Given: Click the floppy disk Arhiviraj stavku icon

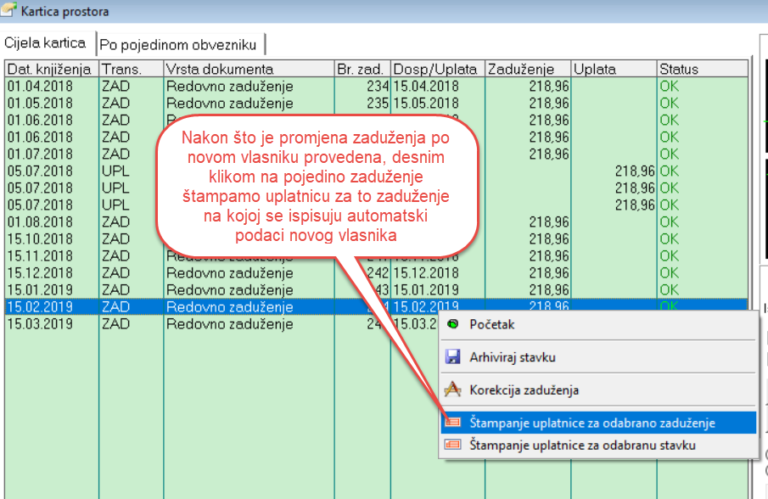Looking at the screenshot, I should tap(453, 357).
